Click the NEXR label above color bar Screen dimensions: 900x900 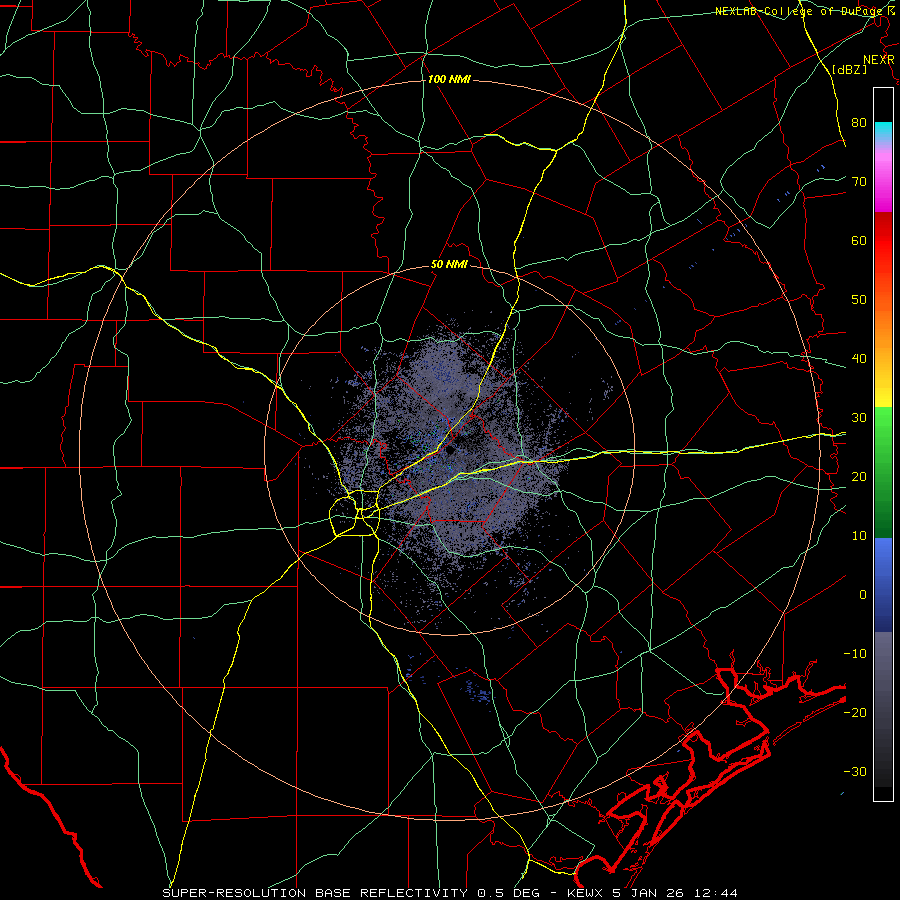878,60
